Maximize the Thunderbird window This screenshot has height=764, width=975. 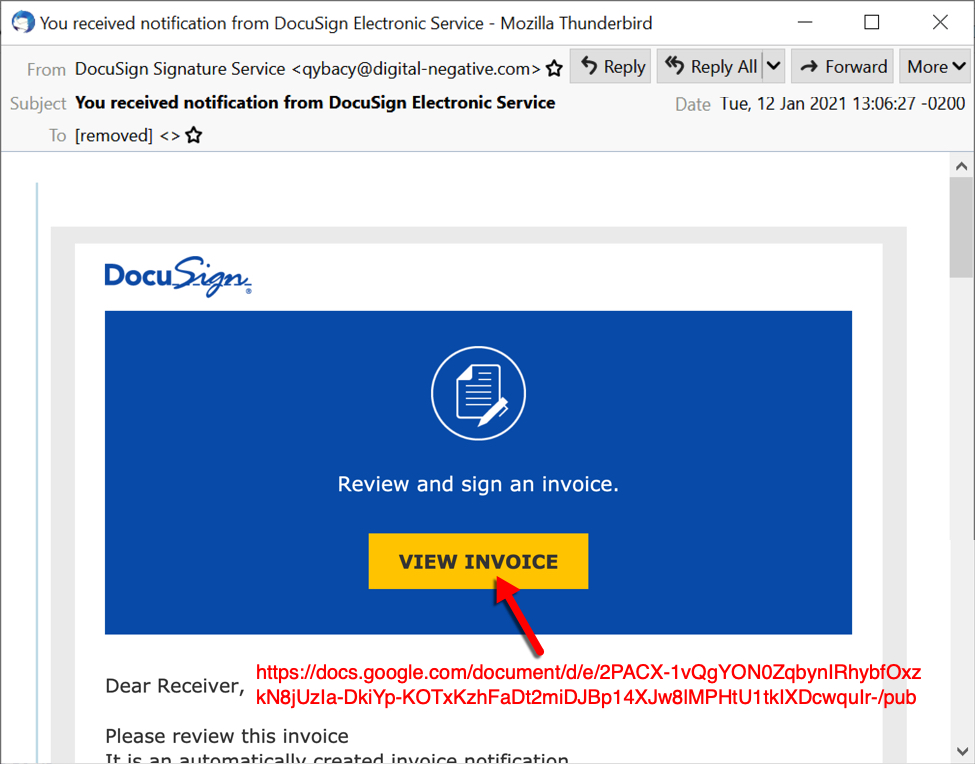871,21
